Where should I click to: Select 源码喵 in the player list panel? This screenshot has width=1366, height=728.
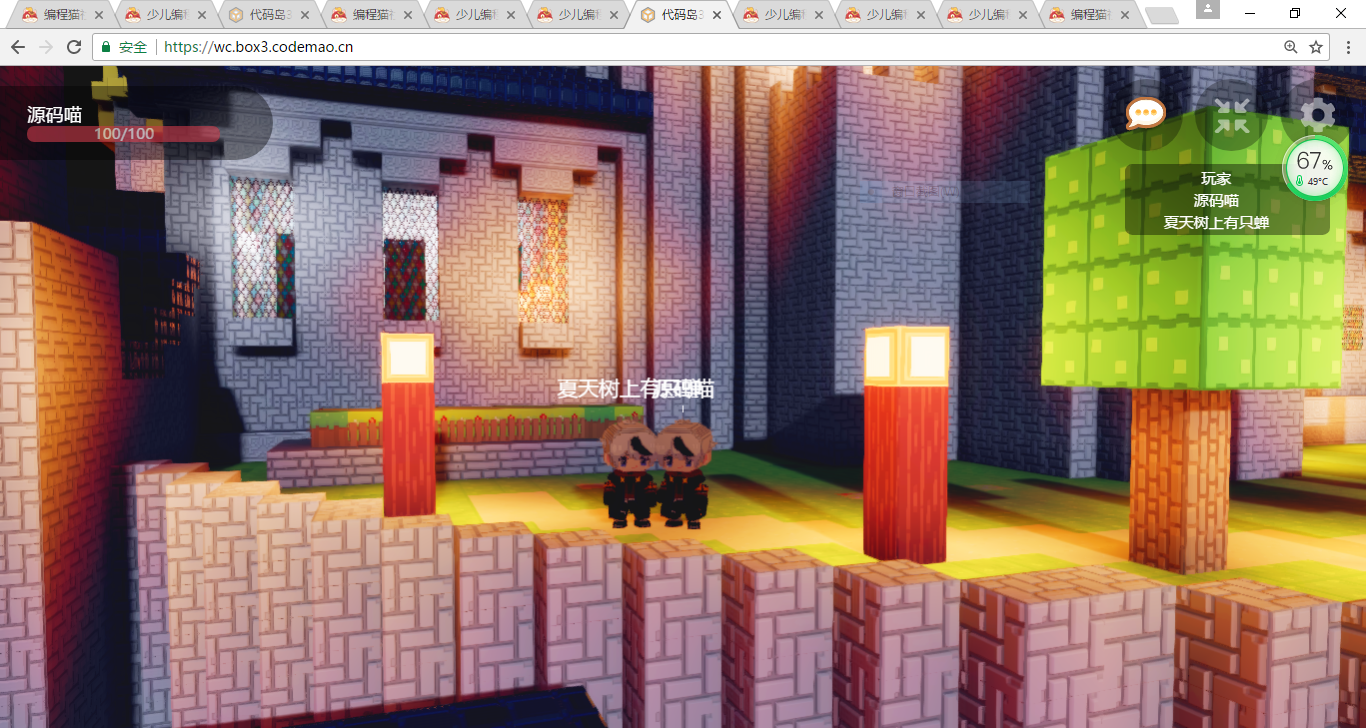click(x=1216, y=200)
